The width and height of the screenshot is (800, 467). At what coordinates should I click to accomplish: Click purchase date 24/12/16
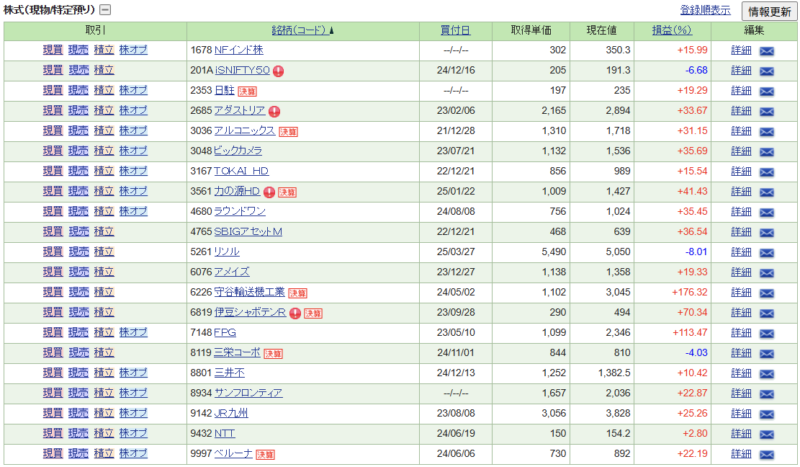point(456,70)
